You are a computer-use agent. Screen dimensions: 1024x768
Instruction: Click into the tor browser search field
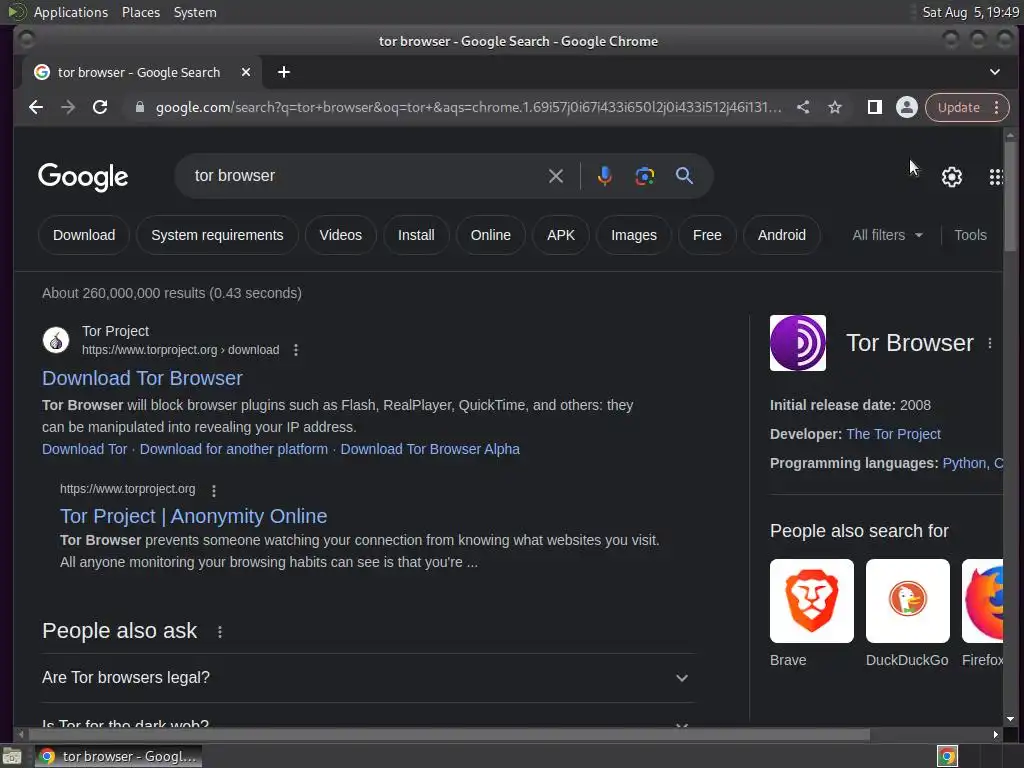366,176
